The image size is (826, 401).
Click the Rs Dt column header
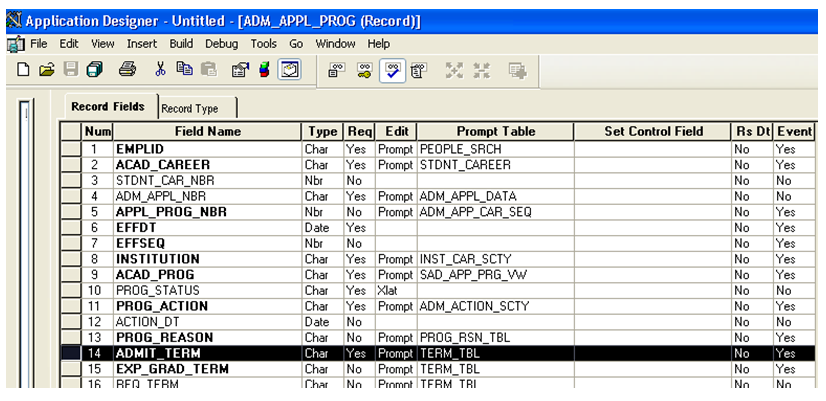tap(753, 131)
